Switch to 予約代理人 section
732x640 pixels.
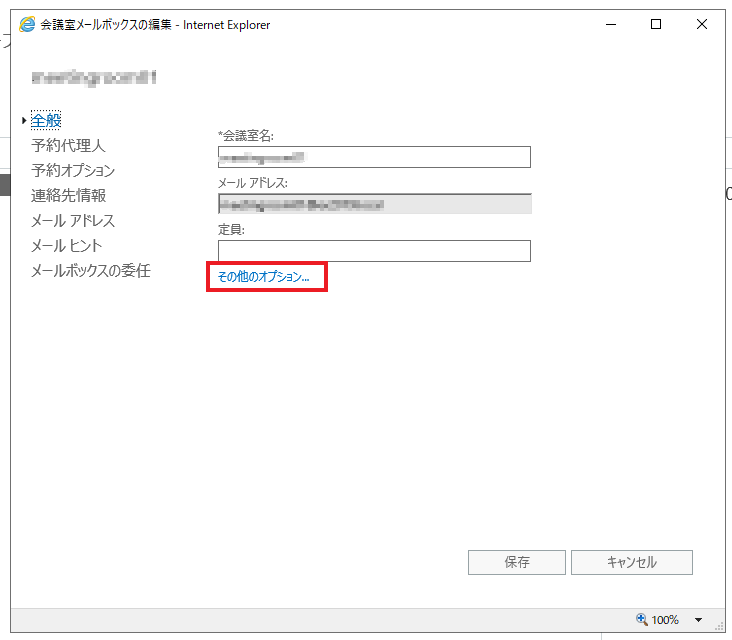click(x=68, y=146)
